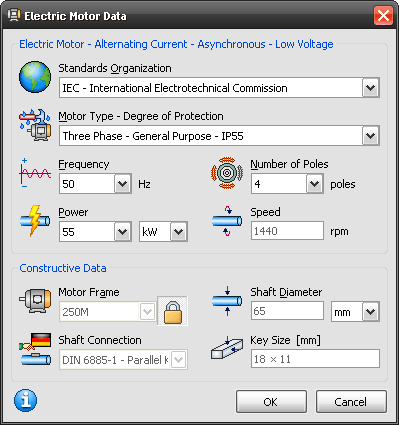This screenshot has width=399, height=425.
Task: Click the Electric Motor Data title text
Action: point(76,16)
